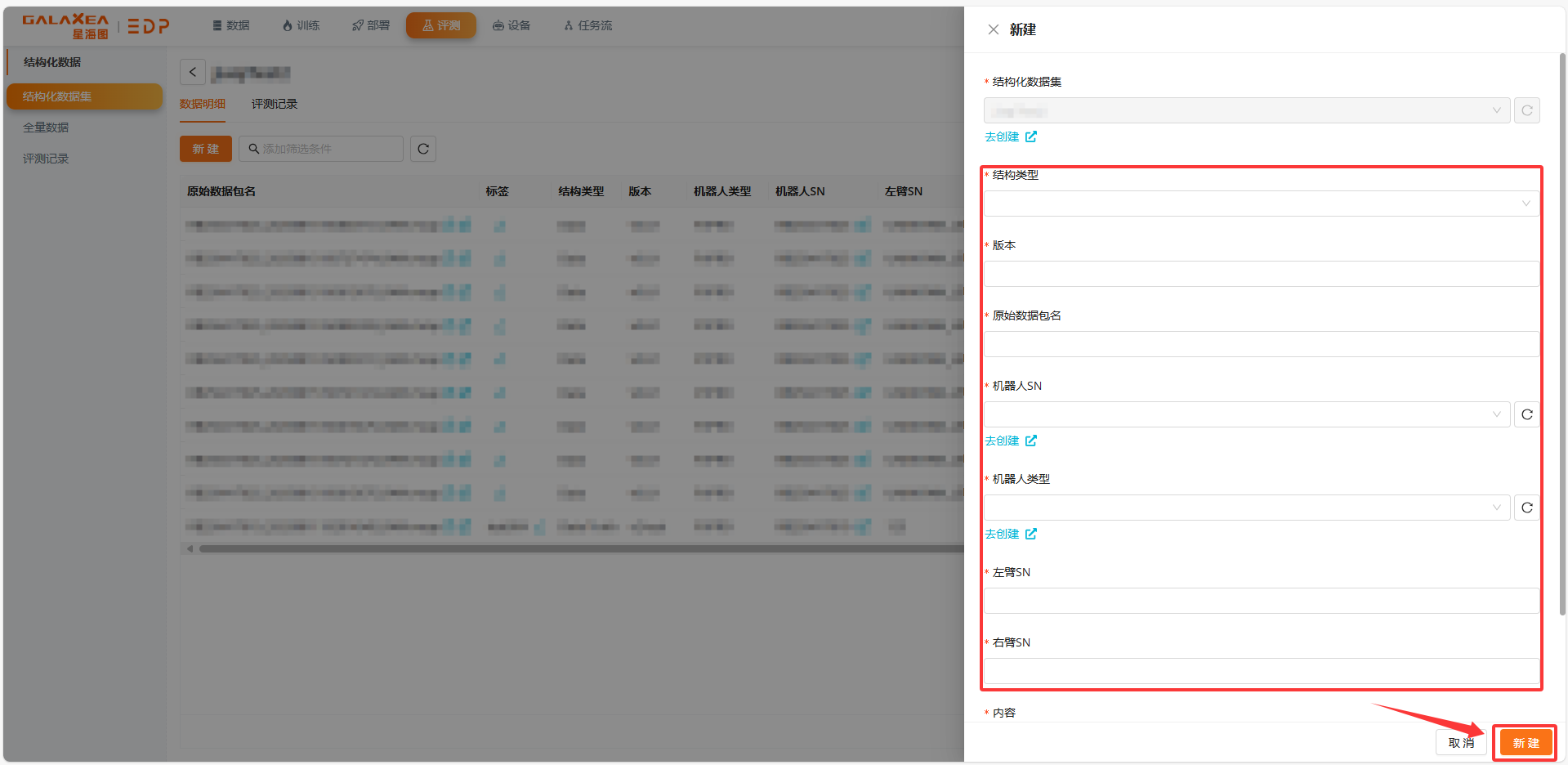Screen dimensions: 1568x765
Task: Open 去创建 link under 机器人类型
Action: 1010,534
